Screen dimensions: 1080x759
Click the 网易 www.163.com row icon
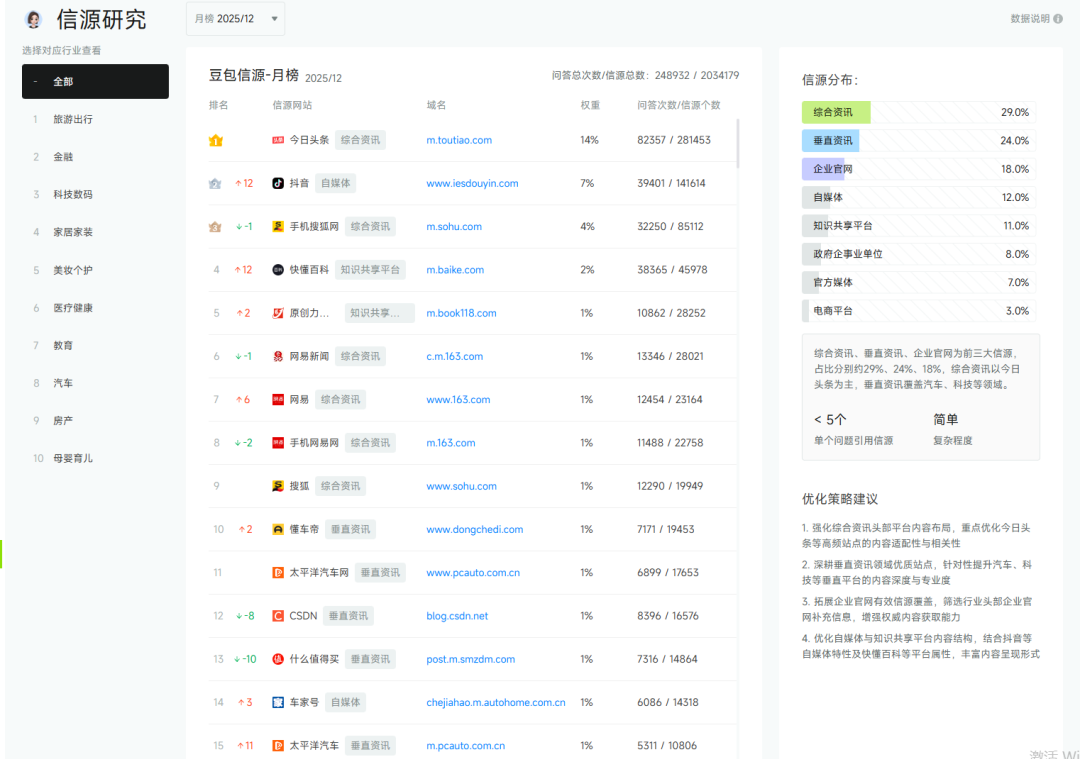tap(278, 399)
